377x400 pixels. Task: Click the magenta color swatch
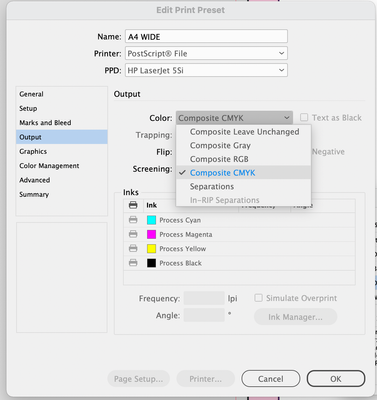[151, 234]
